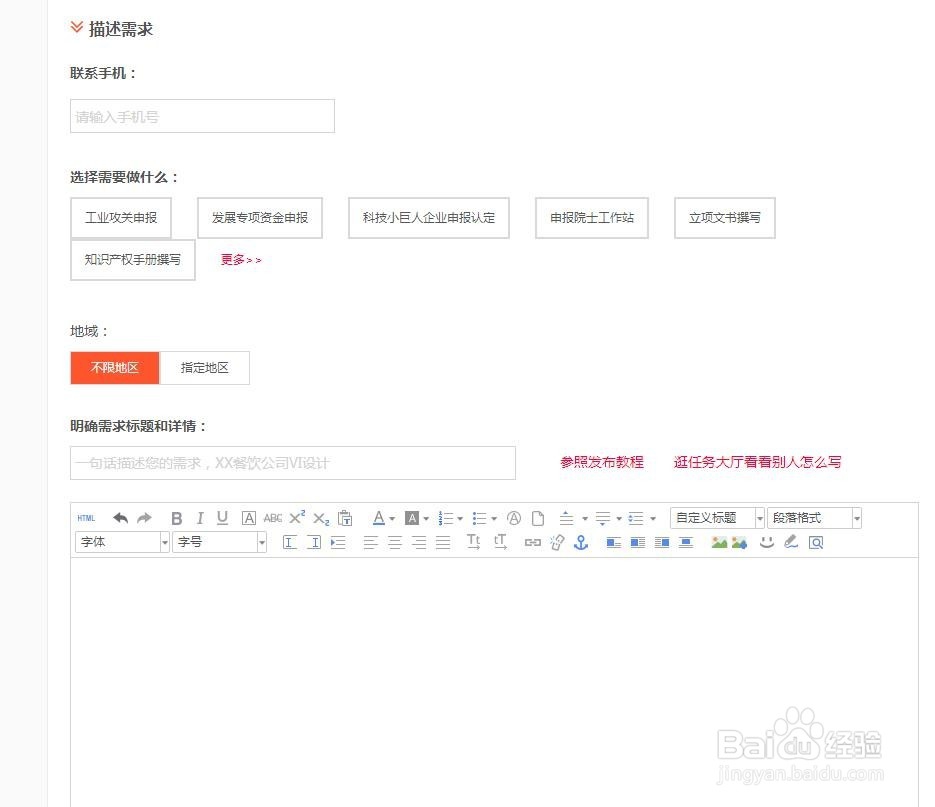Set left-to-right text direction
Screen dimensions: 935x807
point(290,542)
